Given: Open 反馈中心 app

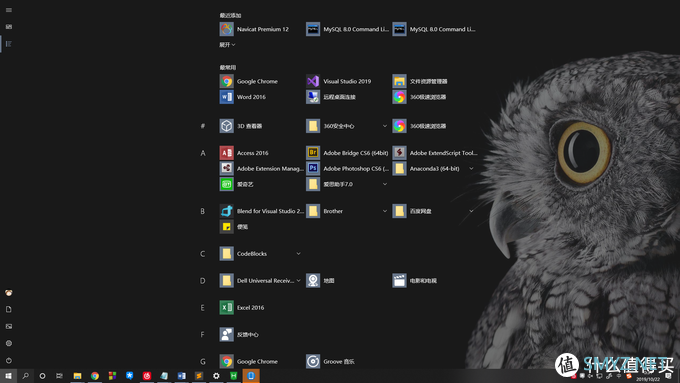Looking at the screenshot, I should pos(239,334).
